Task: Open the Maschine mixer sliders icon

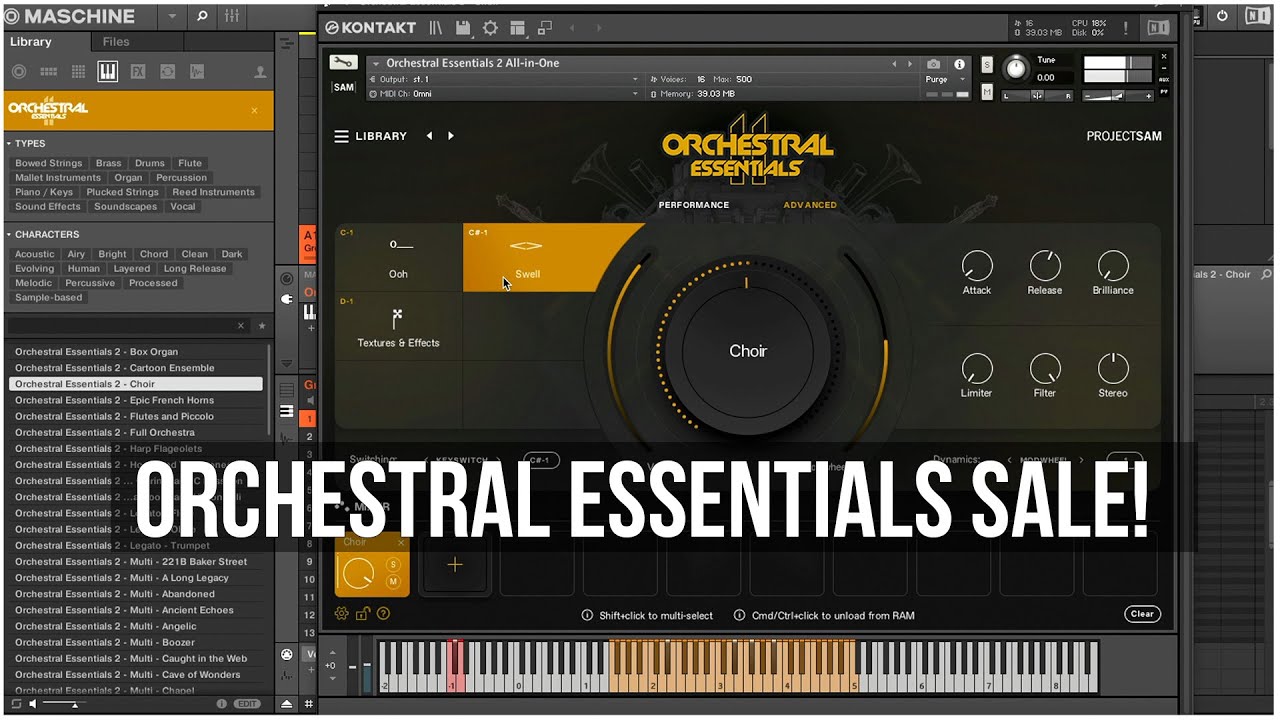Action: click(232, 16)
